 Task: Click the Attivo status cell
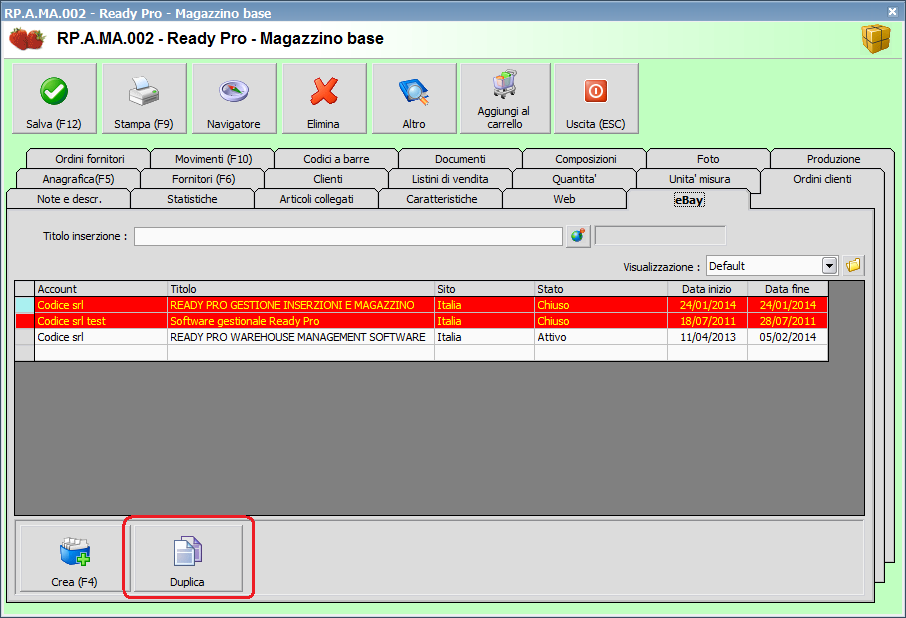pyautogui.click(x=601, y=337)
